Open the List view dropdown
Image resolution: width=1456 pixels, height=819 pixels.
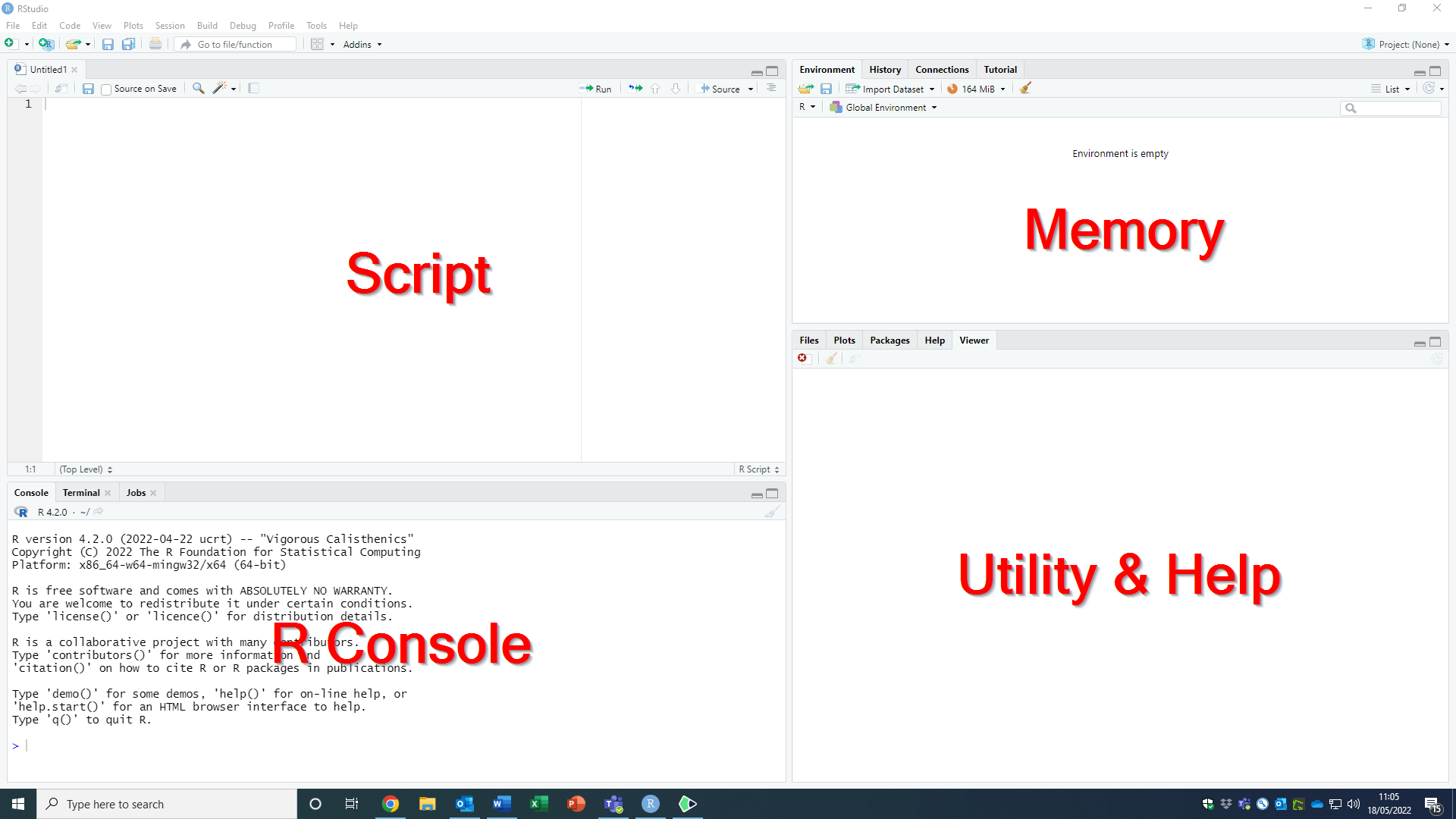[x=1390, y=89]
